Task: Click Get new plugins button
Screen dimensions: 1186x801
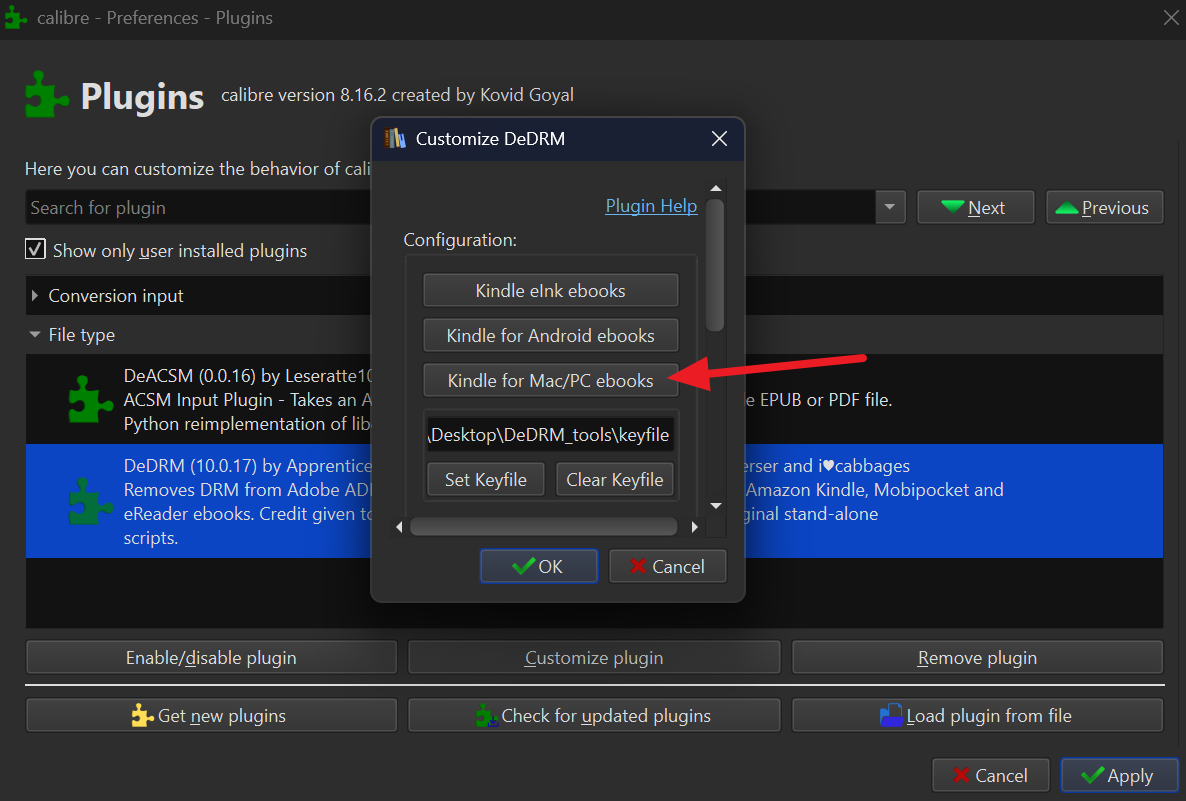Action: click(x=211, y=716)
